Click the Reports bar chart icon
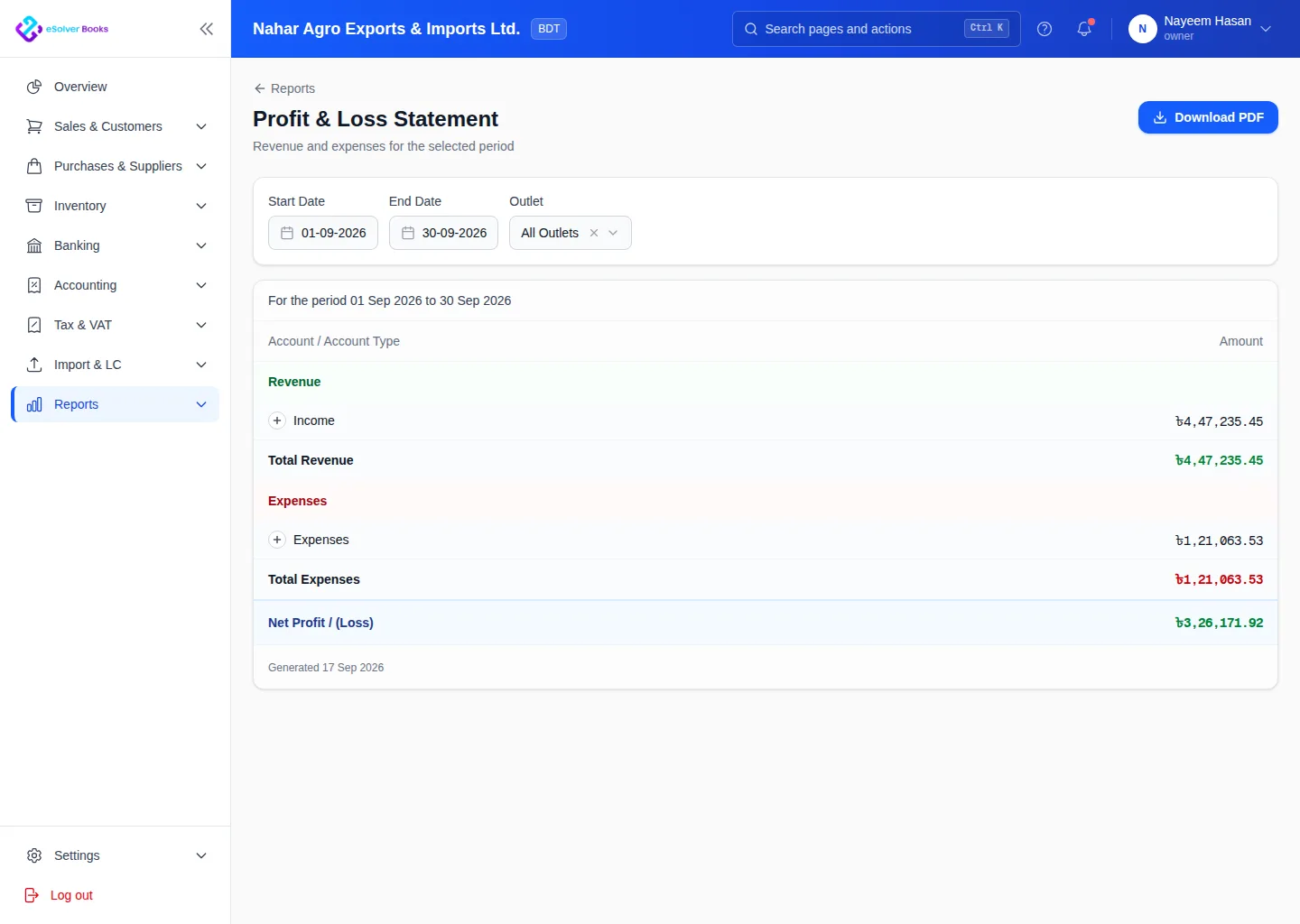The width and height of the screenshot is (1300, 924). pyautogui.click(x=34, y=404)
